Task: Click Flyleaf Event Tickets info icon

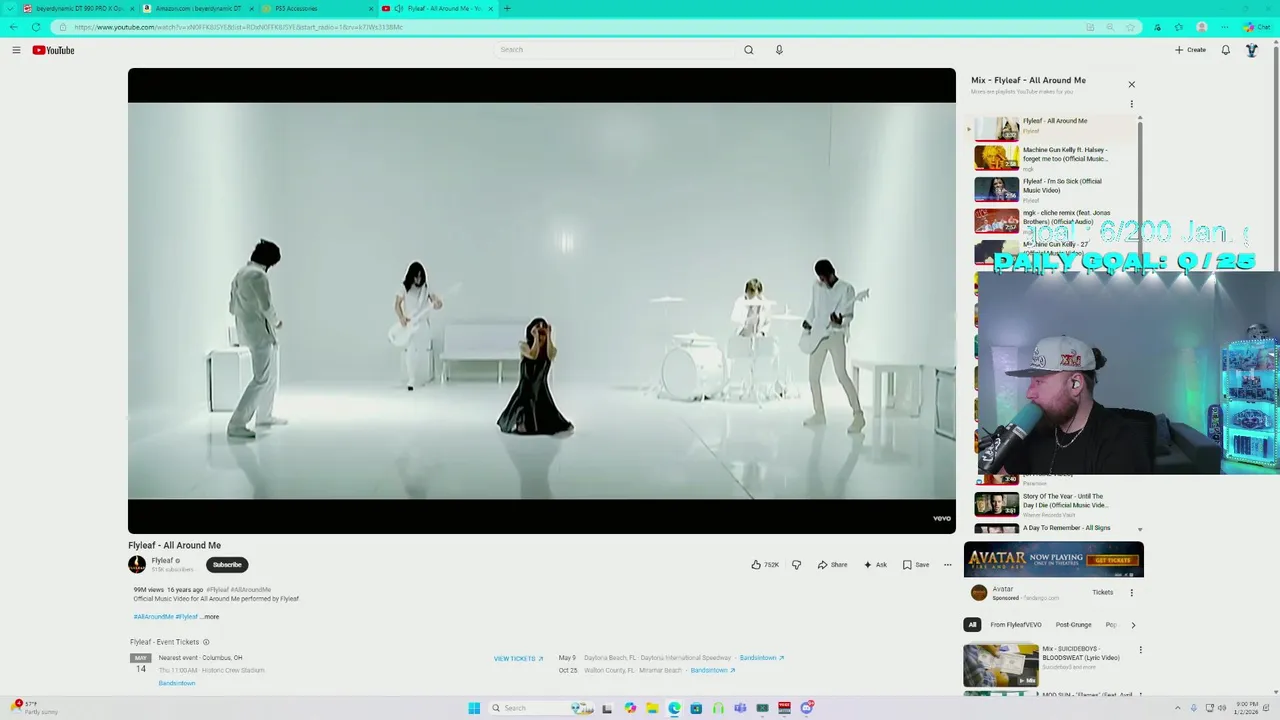Action: pyautogui.click(x=206, y=642)
